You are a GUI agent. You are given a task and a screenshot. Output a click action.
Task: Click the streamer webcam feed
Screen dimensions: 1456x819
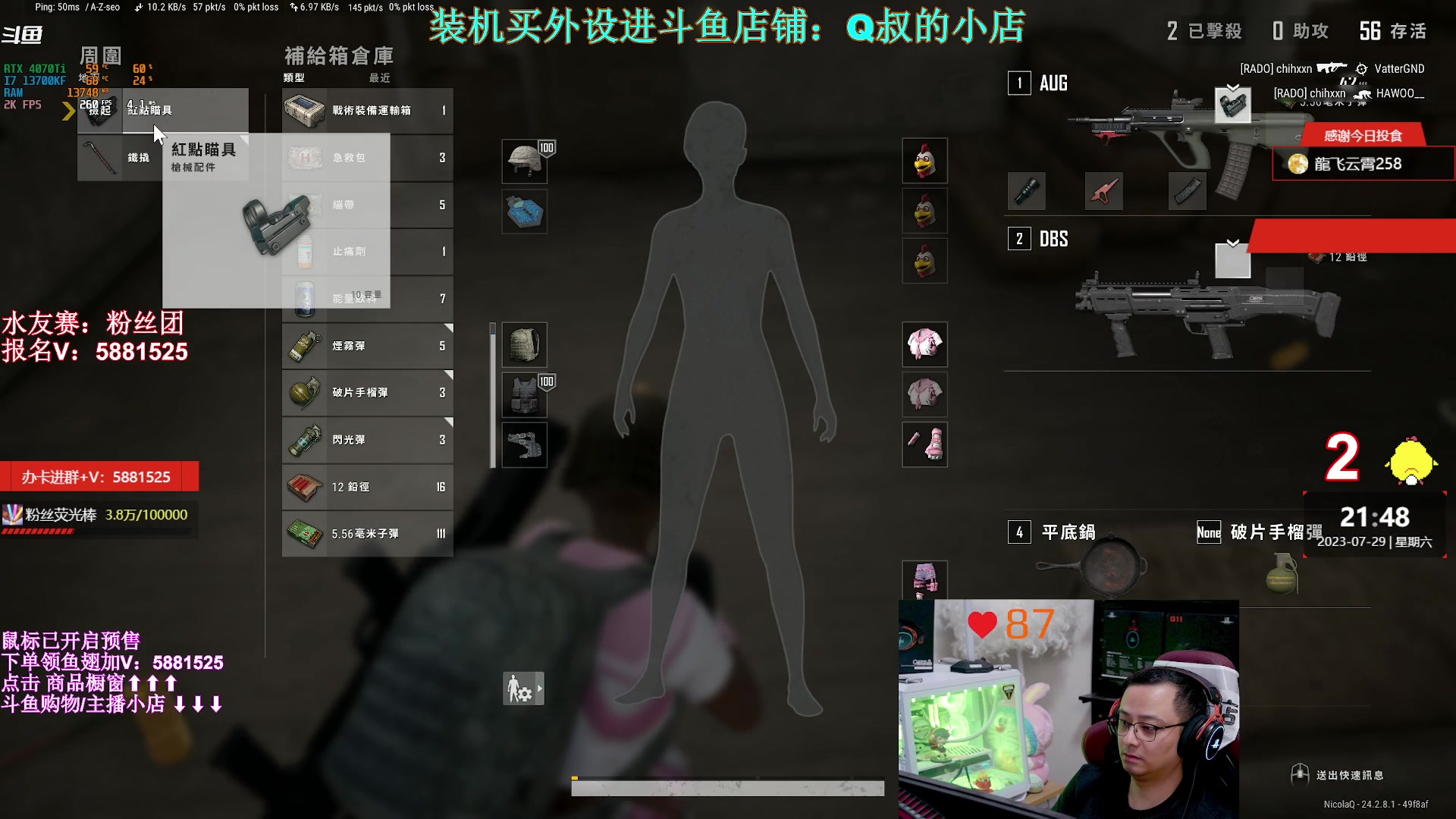[1068, 709]
